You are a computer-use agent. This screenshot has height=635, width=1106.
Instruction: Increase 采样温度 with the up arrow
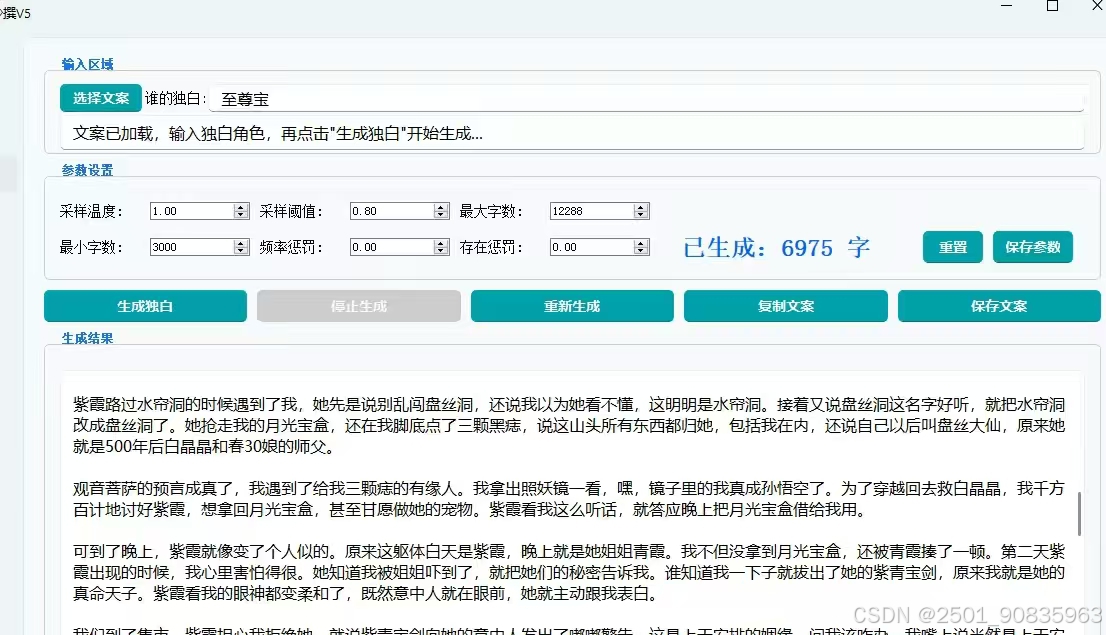(241, 207)
